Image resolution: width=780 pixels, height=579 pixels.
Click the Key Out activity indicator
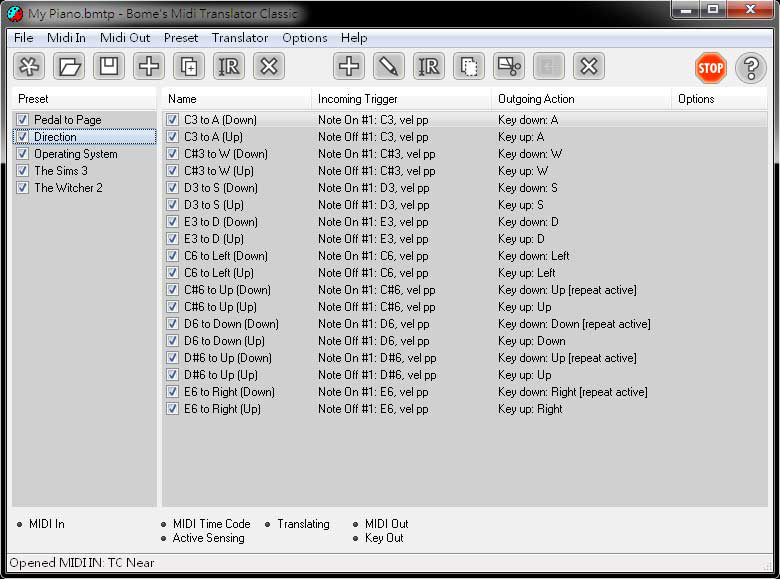tap(378, 538)
